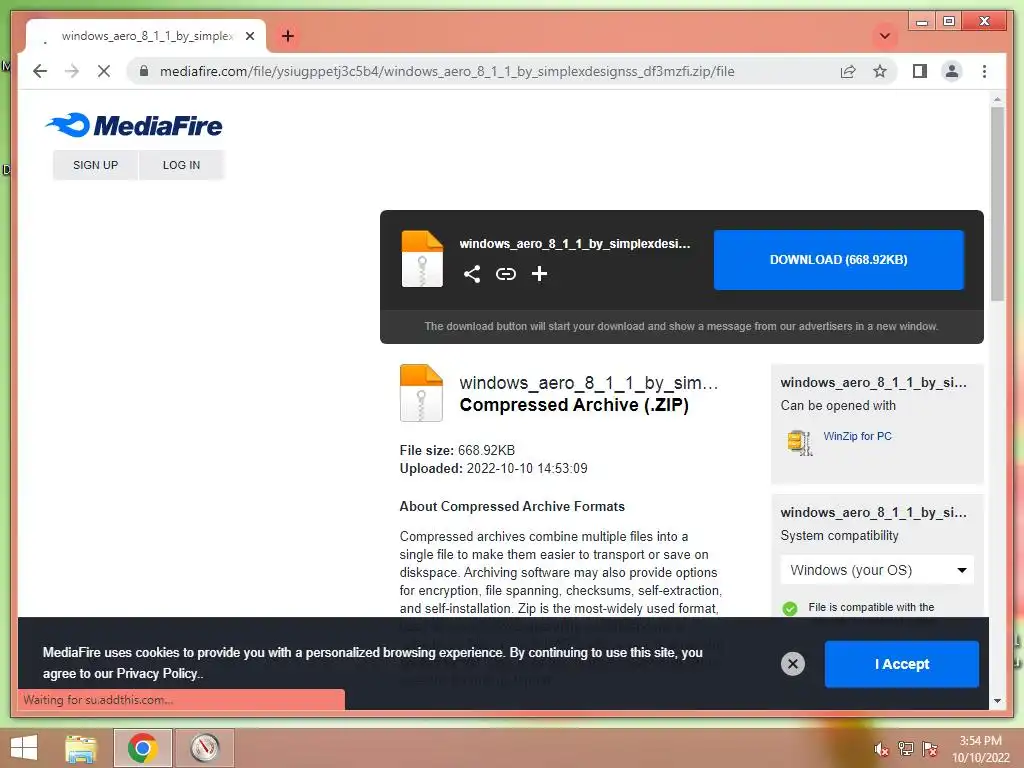Click DOWNLOAD (668.92KB) button
1024x768 pixels.
[839, 260]
